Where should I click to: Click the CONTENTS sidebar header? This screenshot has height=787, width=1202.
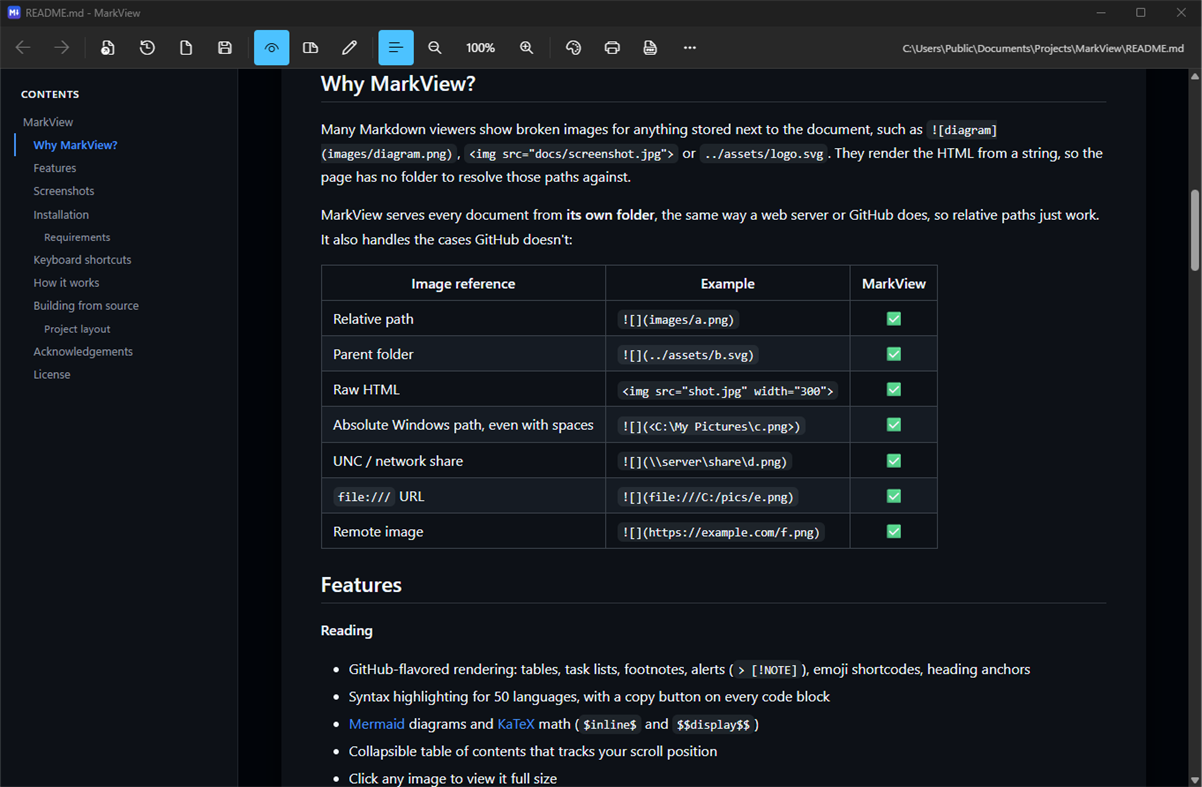coord(50,95)
